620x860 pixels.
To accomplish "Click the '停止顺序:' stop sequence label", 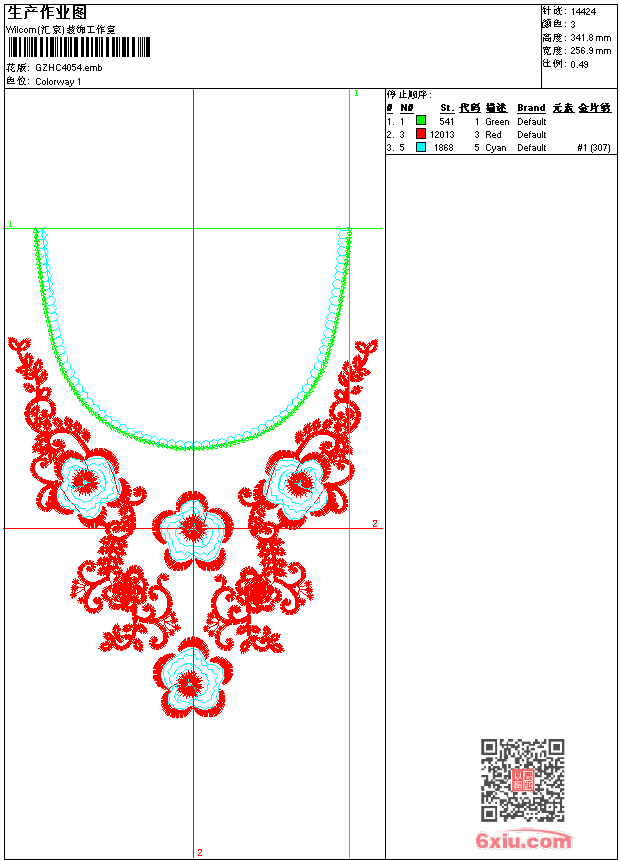I will [x=409, y=95].
